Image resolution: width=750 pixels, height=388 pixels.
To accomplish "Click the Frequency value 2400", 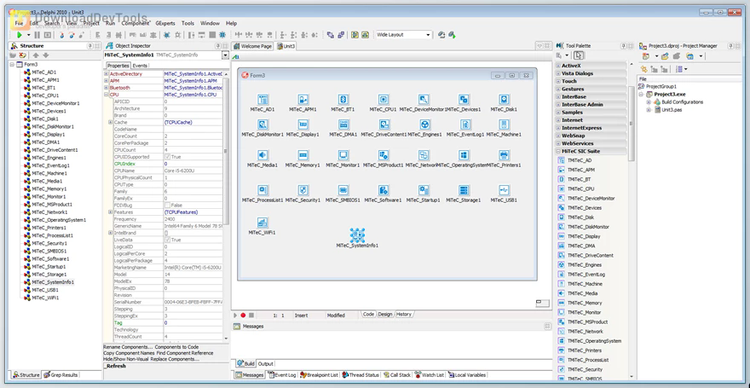I will pos(193,219).
